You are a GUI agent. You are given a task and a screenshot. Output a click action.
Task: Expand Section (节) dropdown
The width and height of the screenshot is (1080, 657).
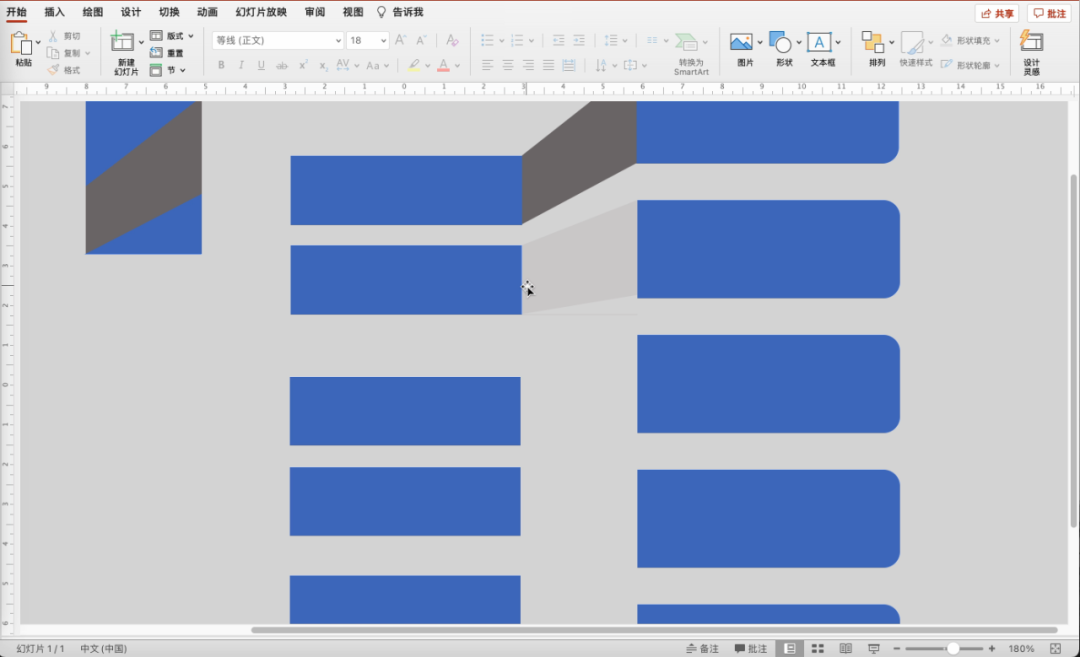[183, 70]
